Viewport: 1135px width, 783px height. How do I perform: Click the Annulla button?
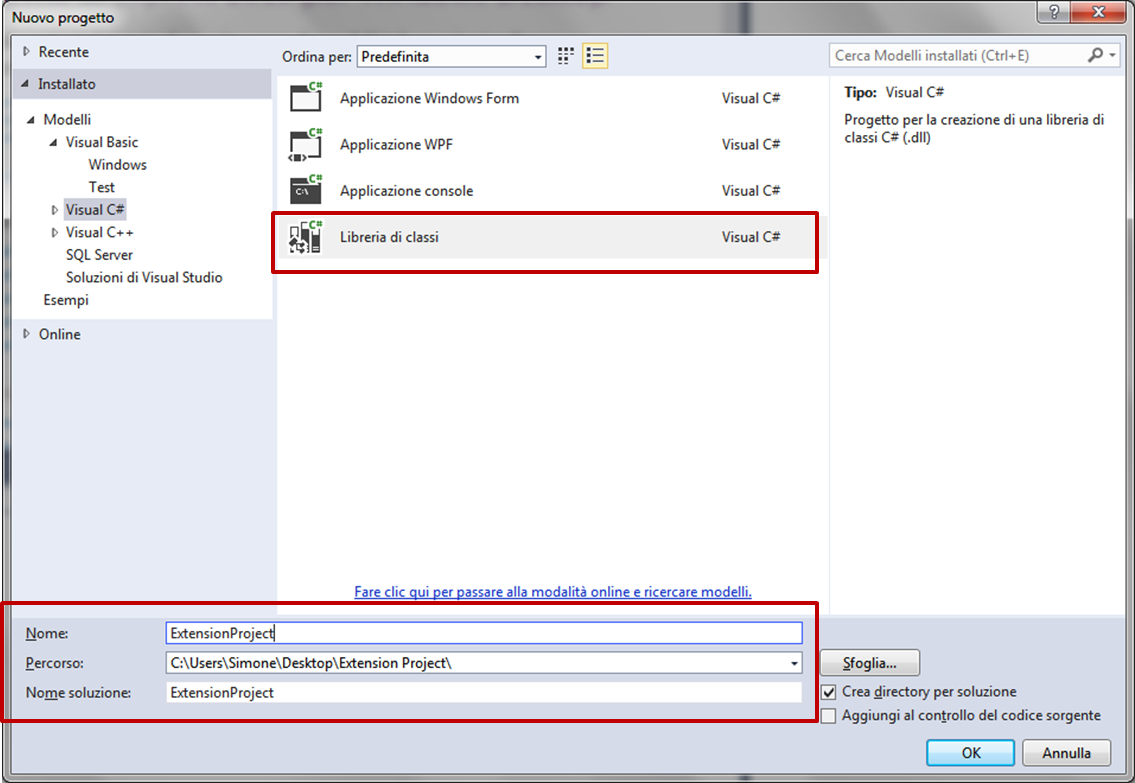pyautogui.click(x=1066, y=753)
